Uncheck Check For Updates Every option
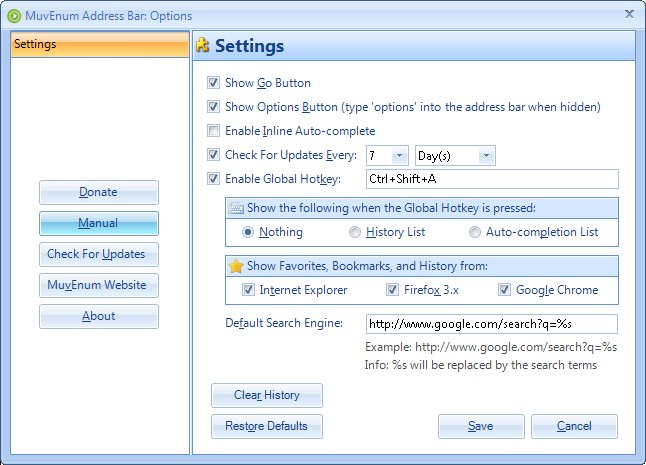Image resolution: width=646 pixels, height=465 pixels. [213, 155]
